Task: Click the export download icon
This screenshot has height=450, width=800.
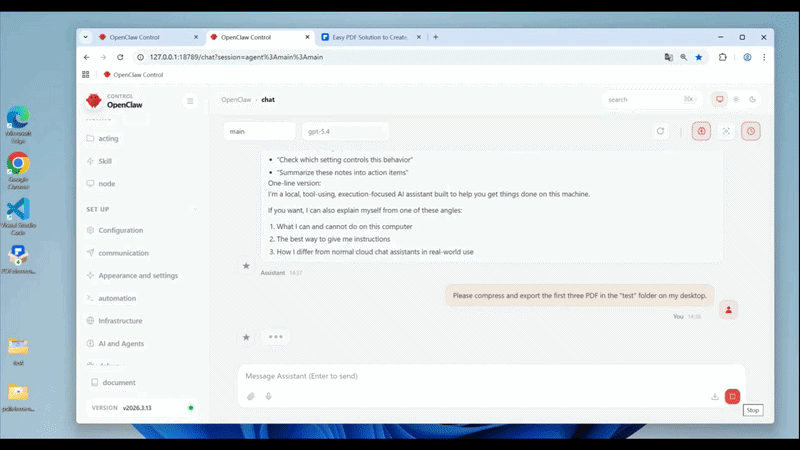Action: (x=715, y=396)
